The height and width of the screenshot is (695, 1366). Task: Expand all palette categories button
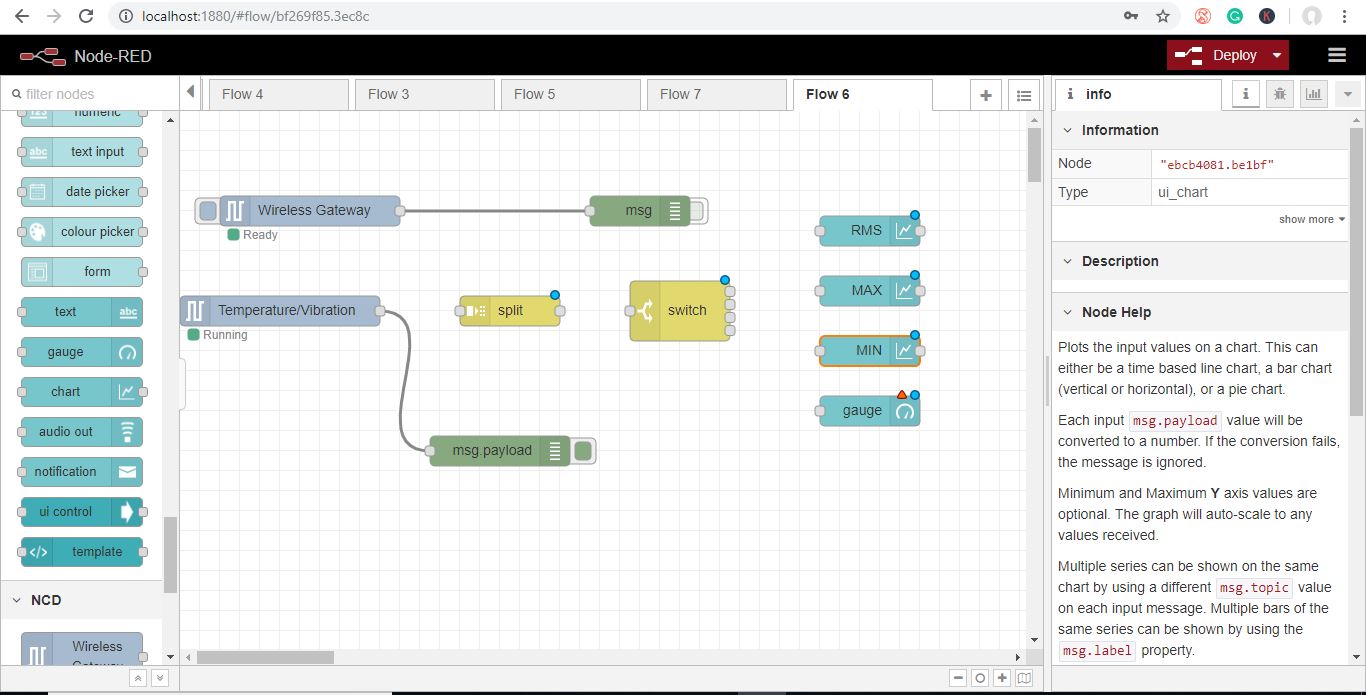point(159,678)
